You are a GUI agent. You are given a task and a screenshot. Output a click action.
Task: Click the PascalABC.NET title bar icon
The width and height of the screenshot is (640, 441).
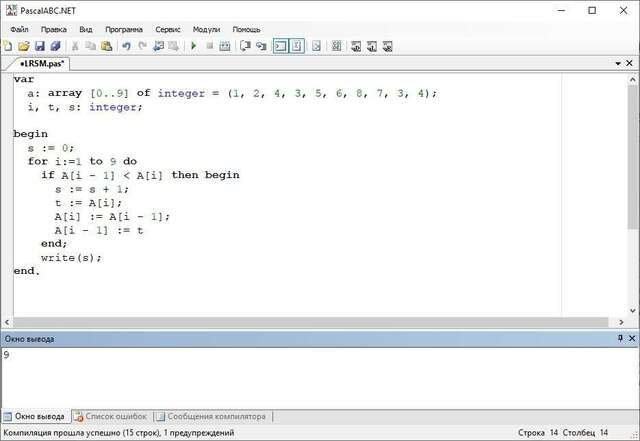click(x=11, y=10)
